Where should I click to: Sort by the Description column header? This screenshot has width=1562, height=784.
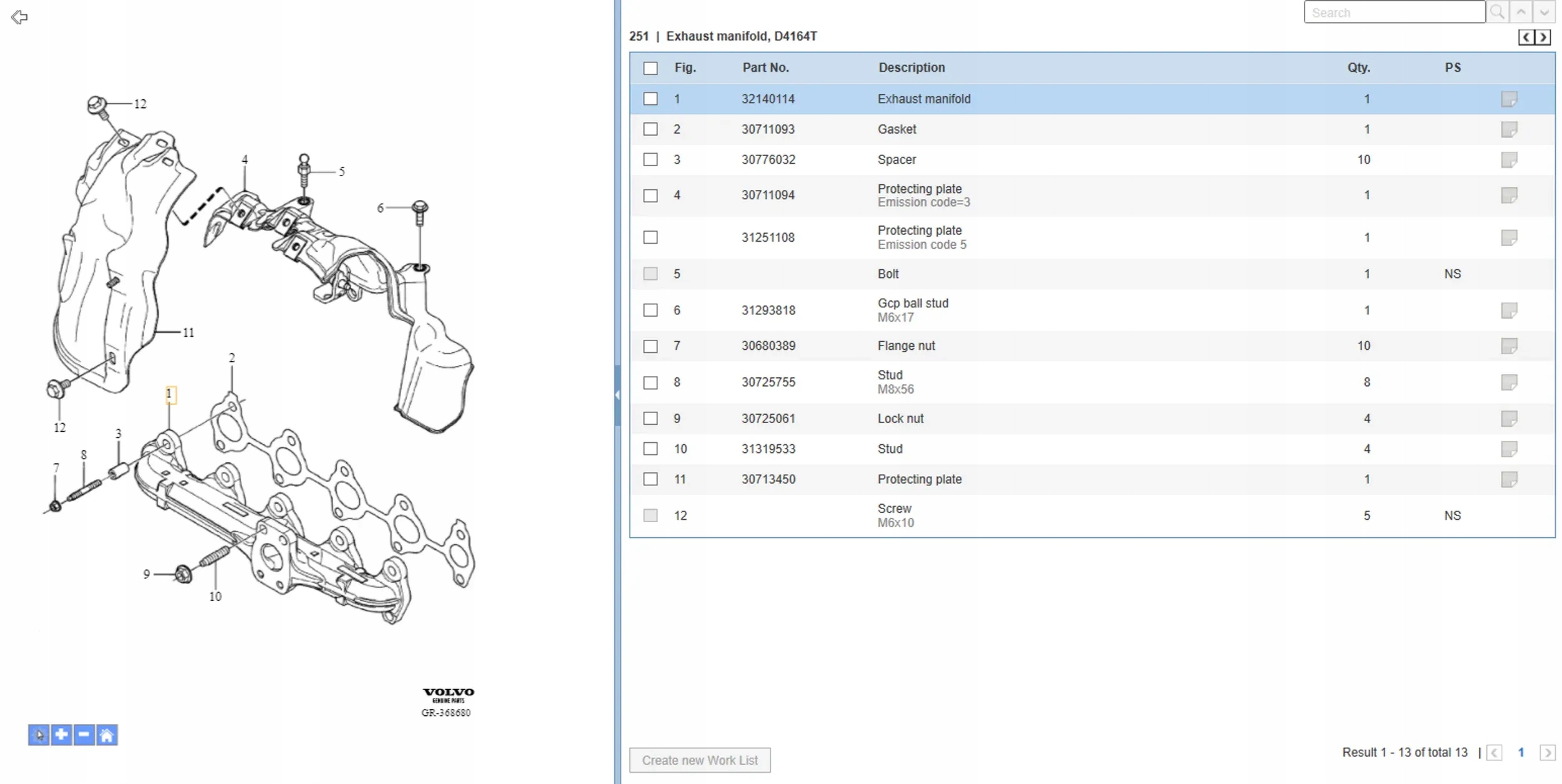click(x=912, y=67)
